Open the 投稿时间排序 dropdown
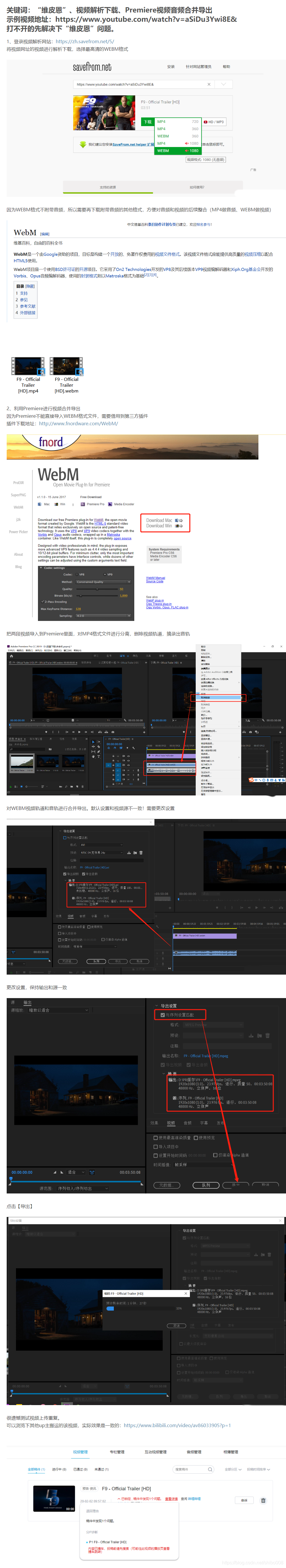 click(x=258, y=1469)
